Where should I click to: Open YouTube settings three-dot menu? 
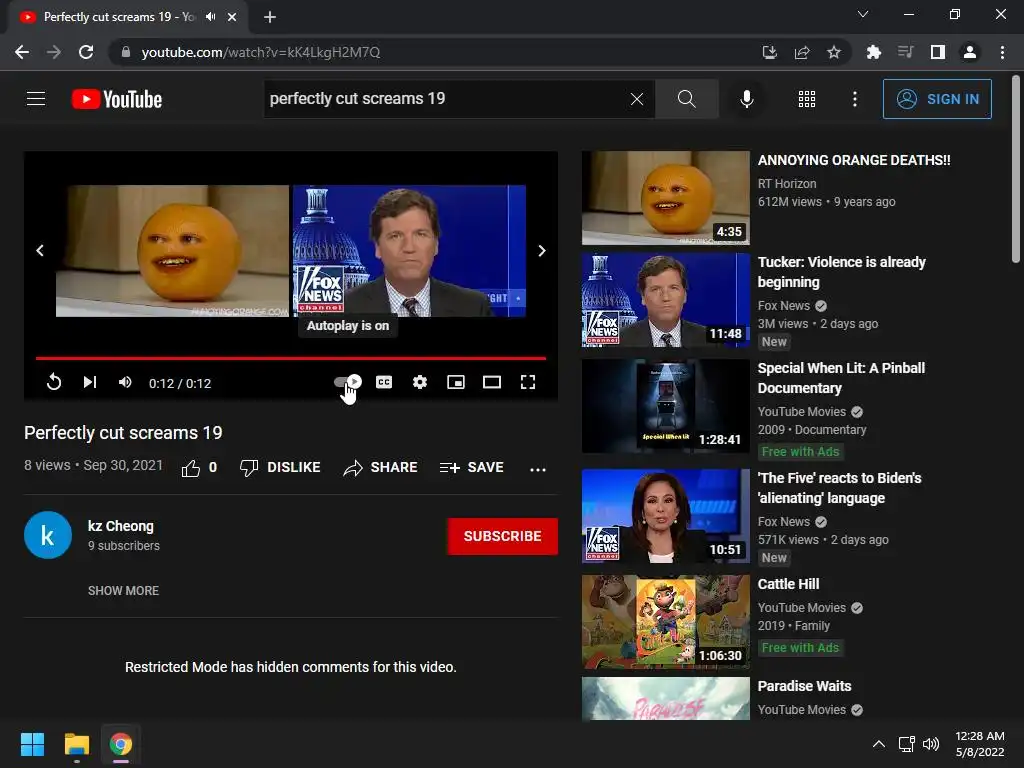[855, 99]
